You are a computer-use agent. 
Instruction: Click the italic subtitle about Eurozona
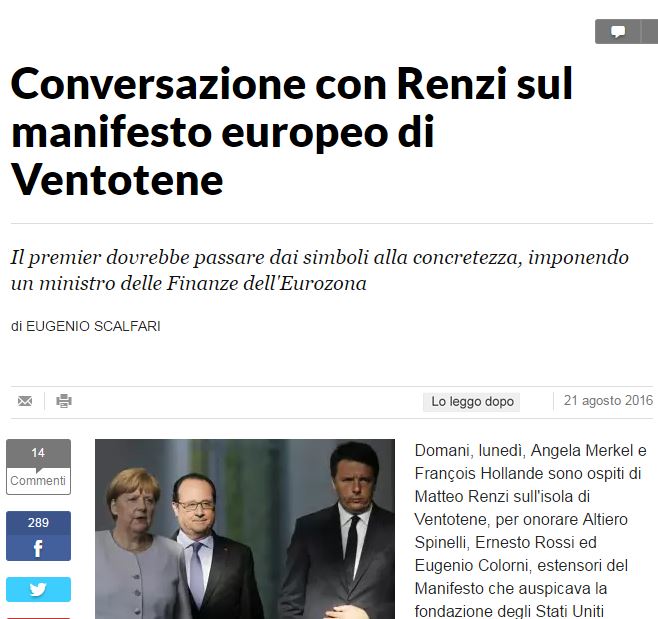point(319,270)
